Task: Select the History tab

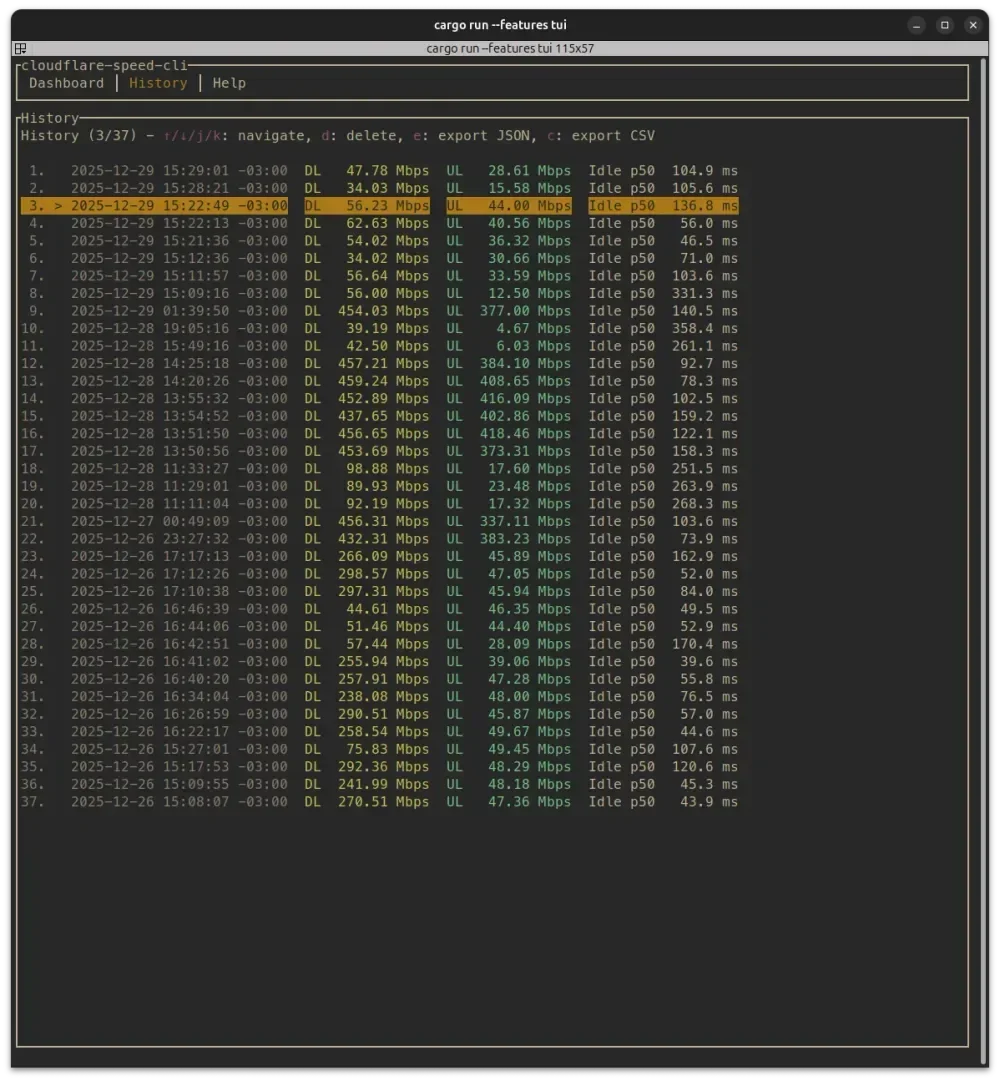Action: tap(158, 83)
